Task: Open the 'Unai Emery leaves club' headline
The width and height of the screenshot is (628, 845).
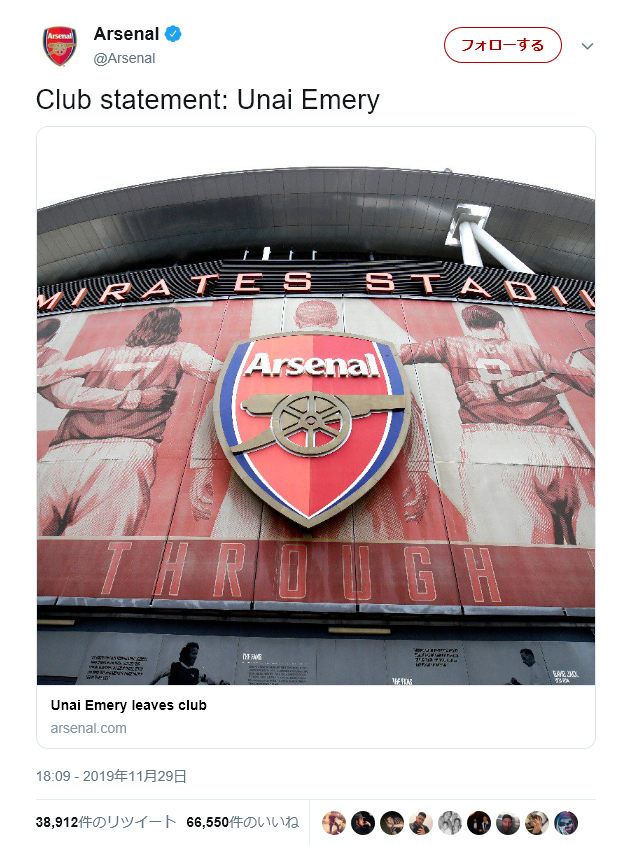Action: point(128,705)
